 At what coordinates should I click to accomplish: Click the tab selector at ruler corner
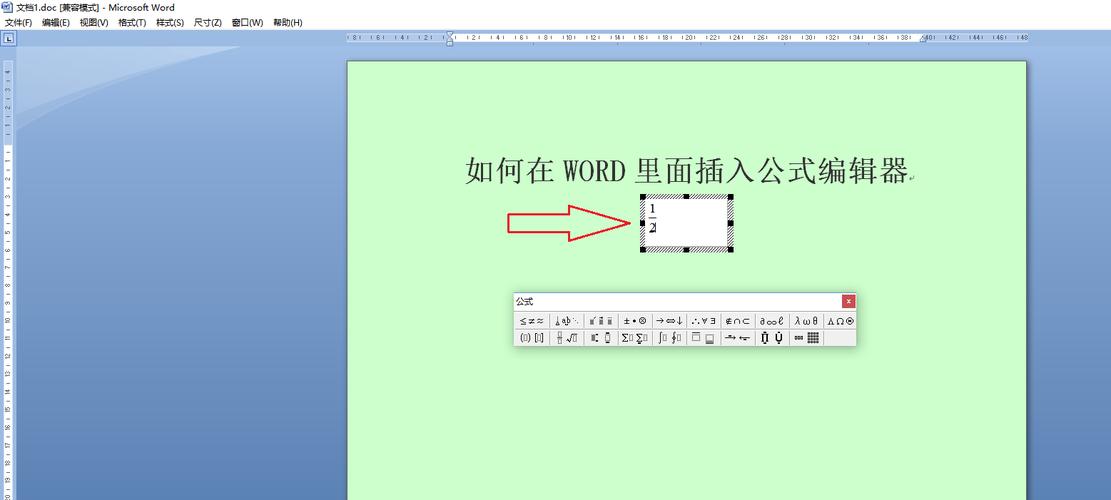click(9, 39)
